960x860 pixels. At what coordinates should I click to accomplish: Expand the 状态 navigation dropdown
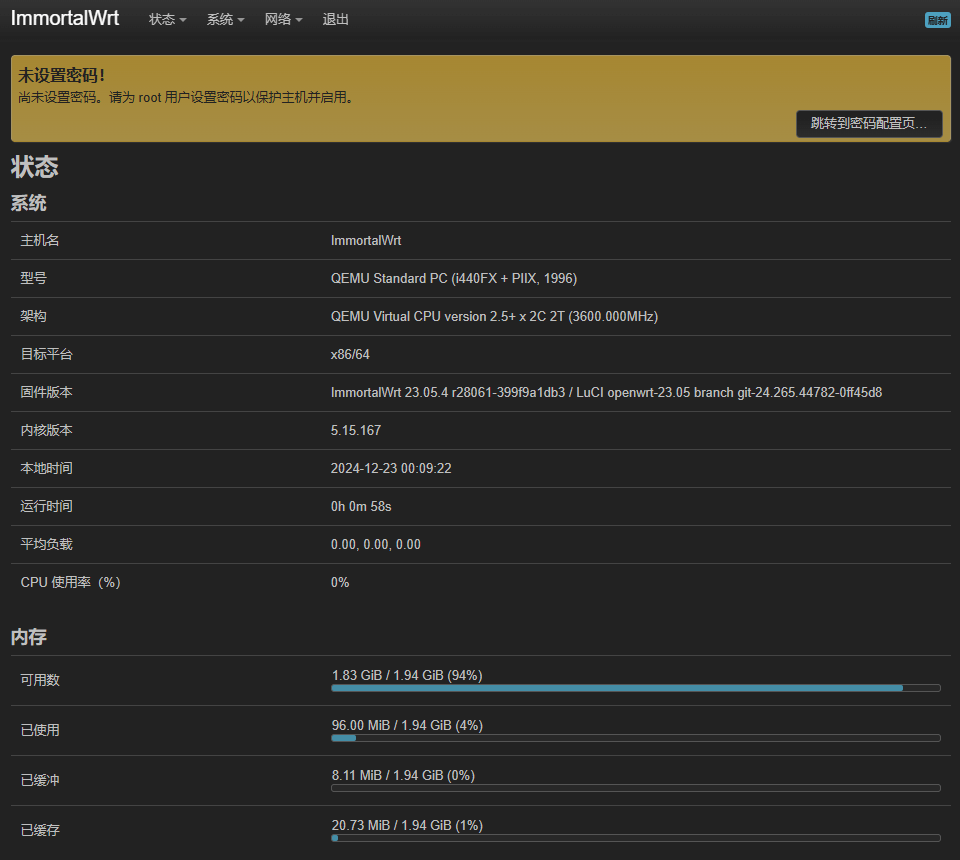tap(167, 20)
